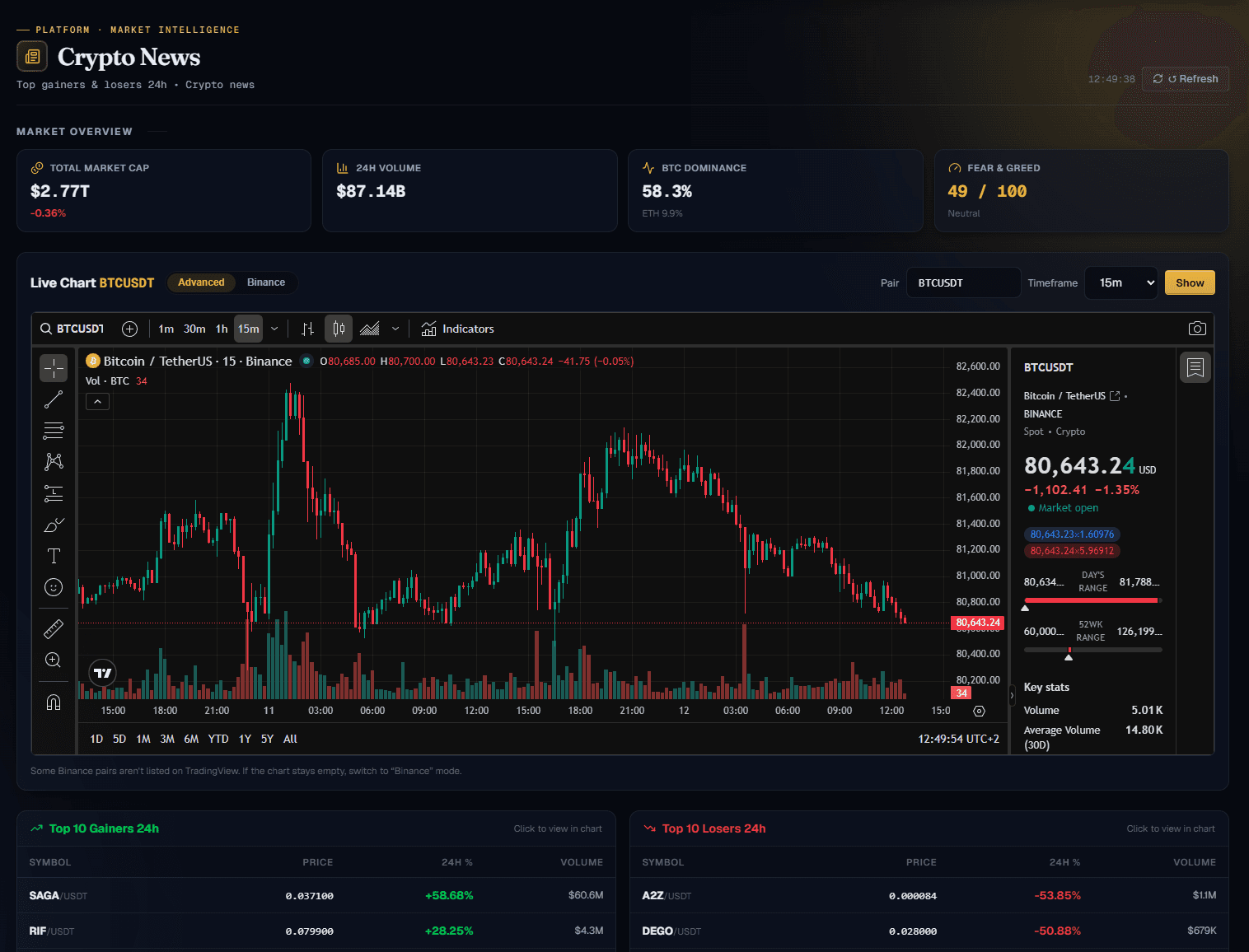Click the 12:49:54 UTC+2 timezone button

959,739
